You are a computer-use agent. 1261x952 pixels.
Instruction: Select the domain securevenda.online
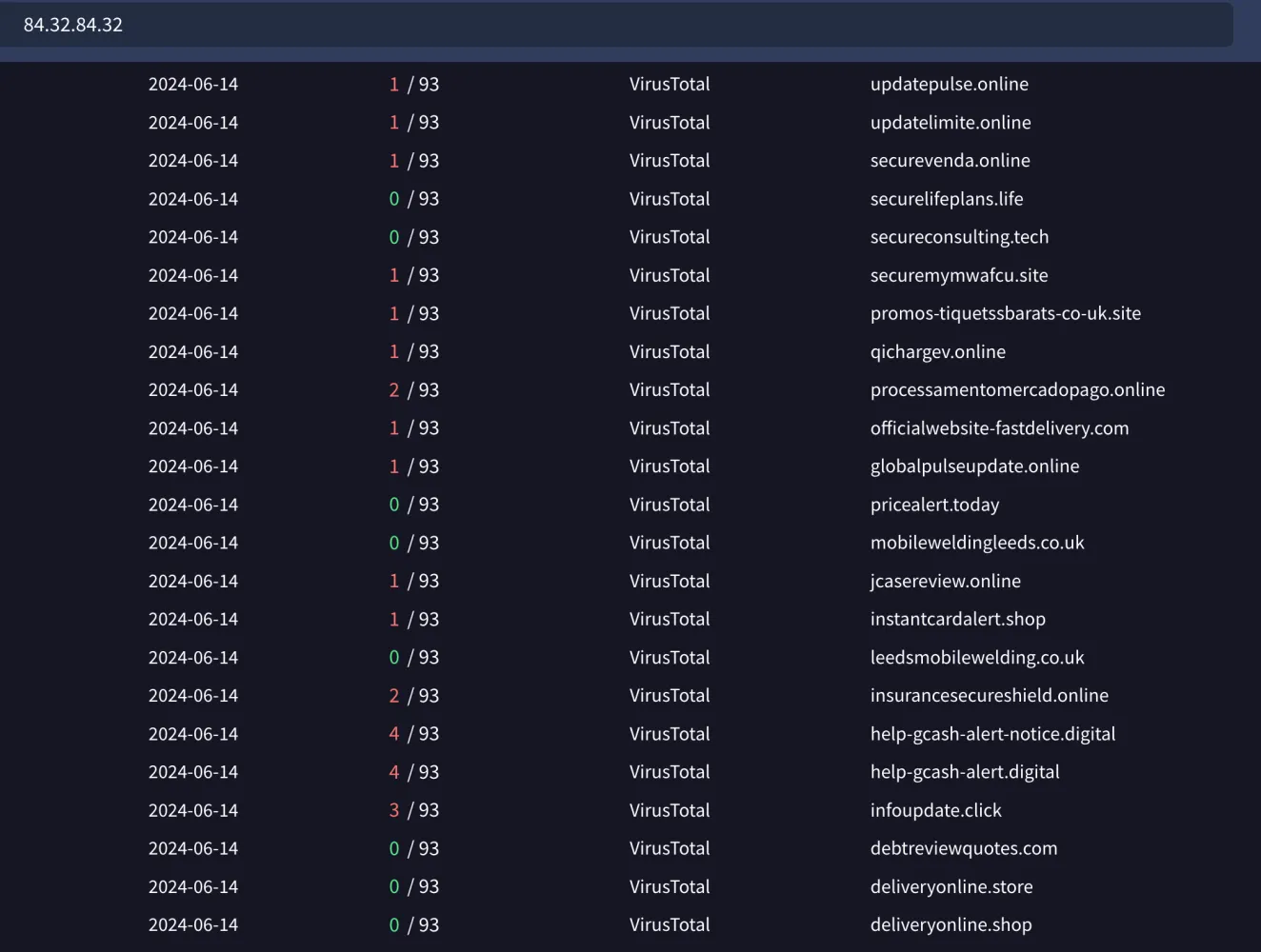pos(951,160)
